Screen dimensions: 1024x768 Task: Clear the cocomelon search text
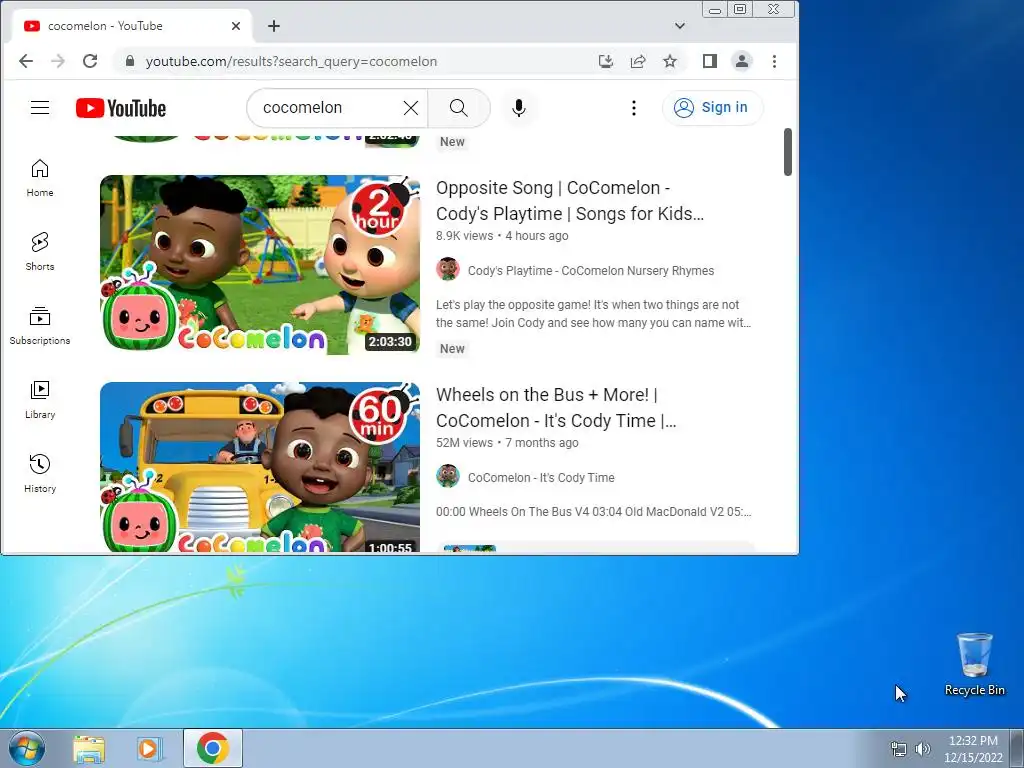point(411,108)
